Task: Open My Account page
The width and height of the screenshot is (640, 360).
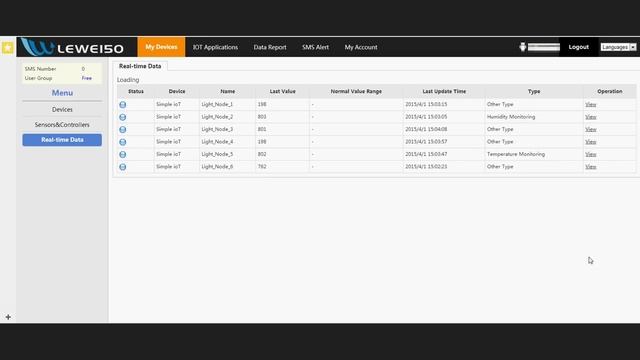Action: [361, 47]
